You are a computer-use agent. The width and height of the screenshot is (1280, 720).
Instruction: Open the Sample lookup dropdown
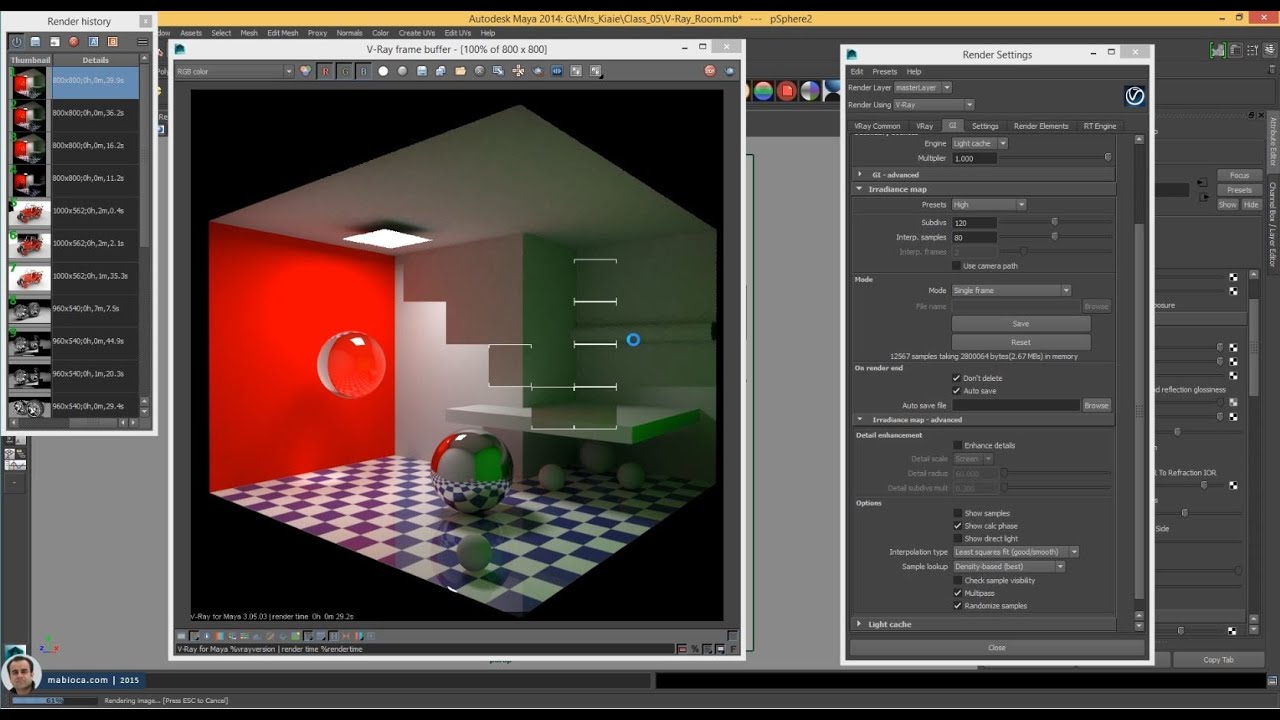coord(1009,567)
